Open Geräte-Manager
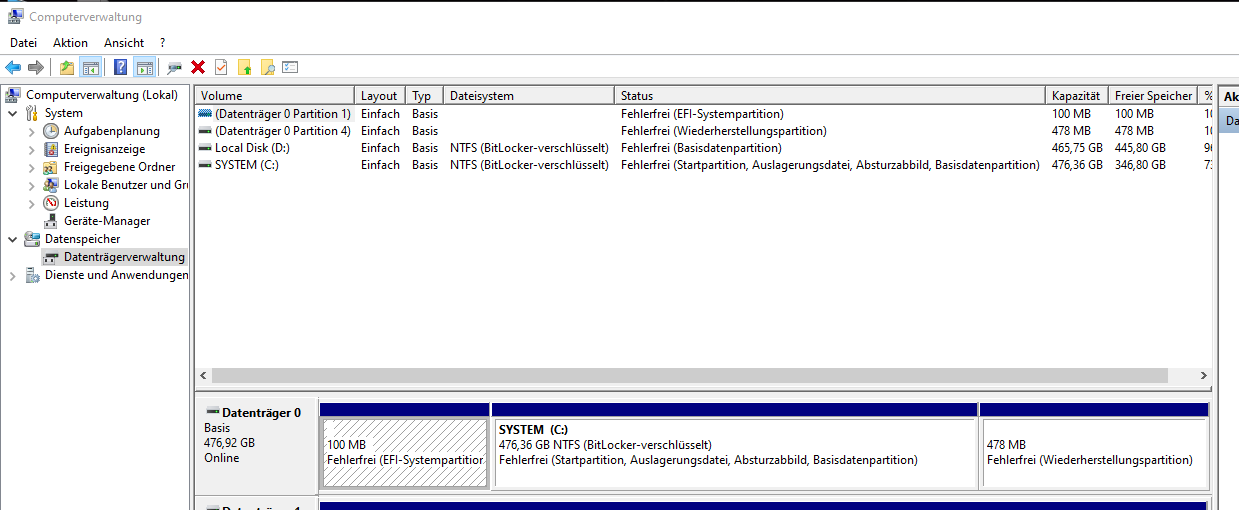This screenshot has width=1239, height=510. click(107, 221)
